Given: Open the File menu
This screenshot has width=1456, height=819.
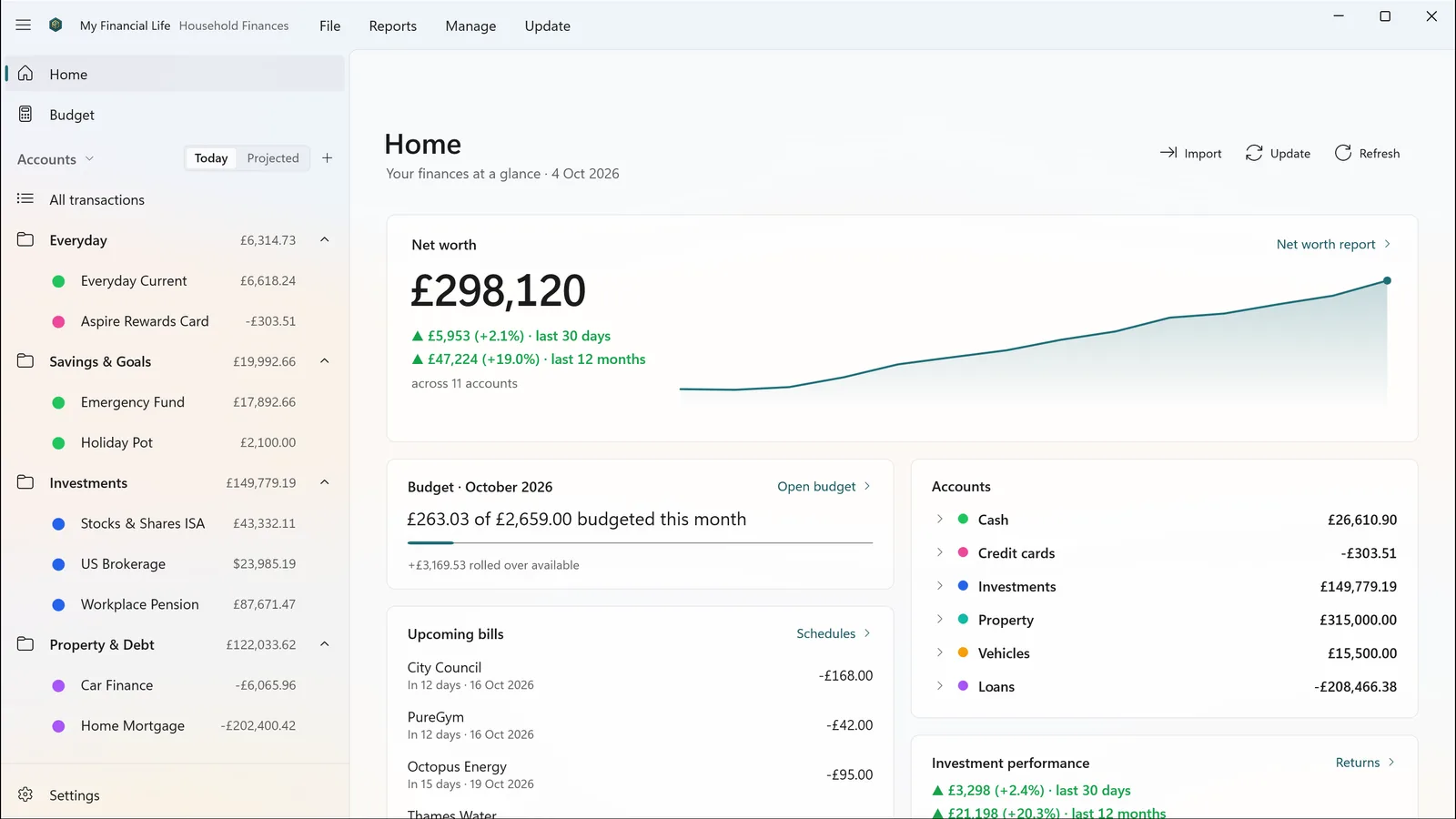Looking at the screenshot, I should (330, 25).
